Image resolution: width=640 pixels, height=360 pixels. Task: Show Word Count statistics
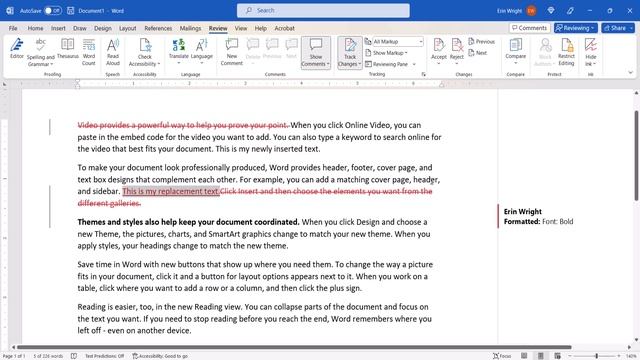point(89,52)
